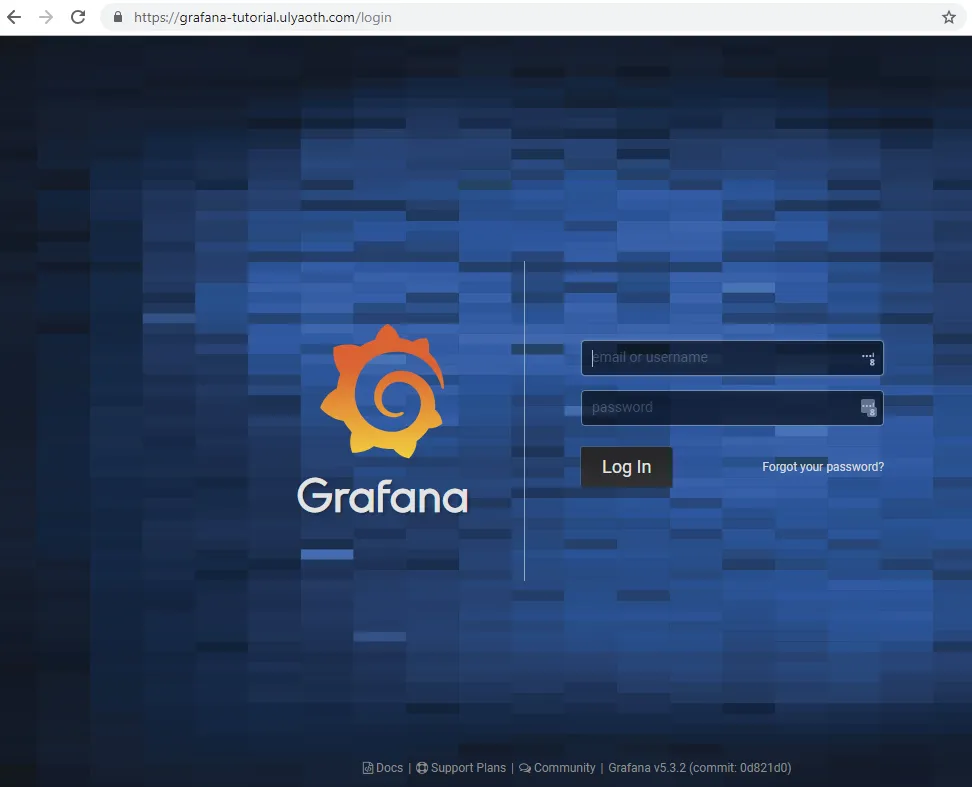Select the URL in the address bar
Viewport: 972px width, 787px height.
coord(262,17)
